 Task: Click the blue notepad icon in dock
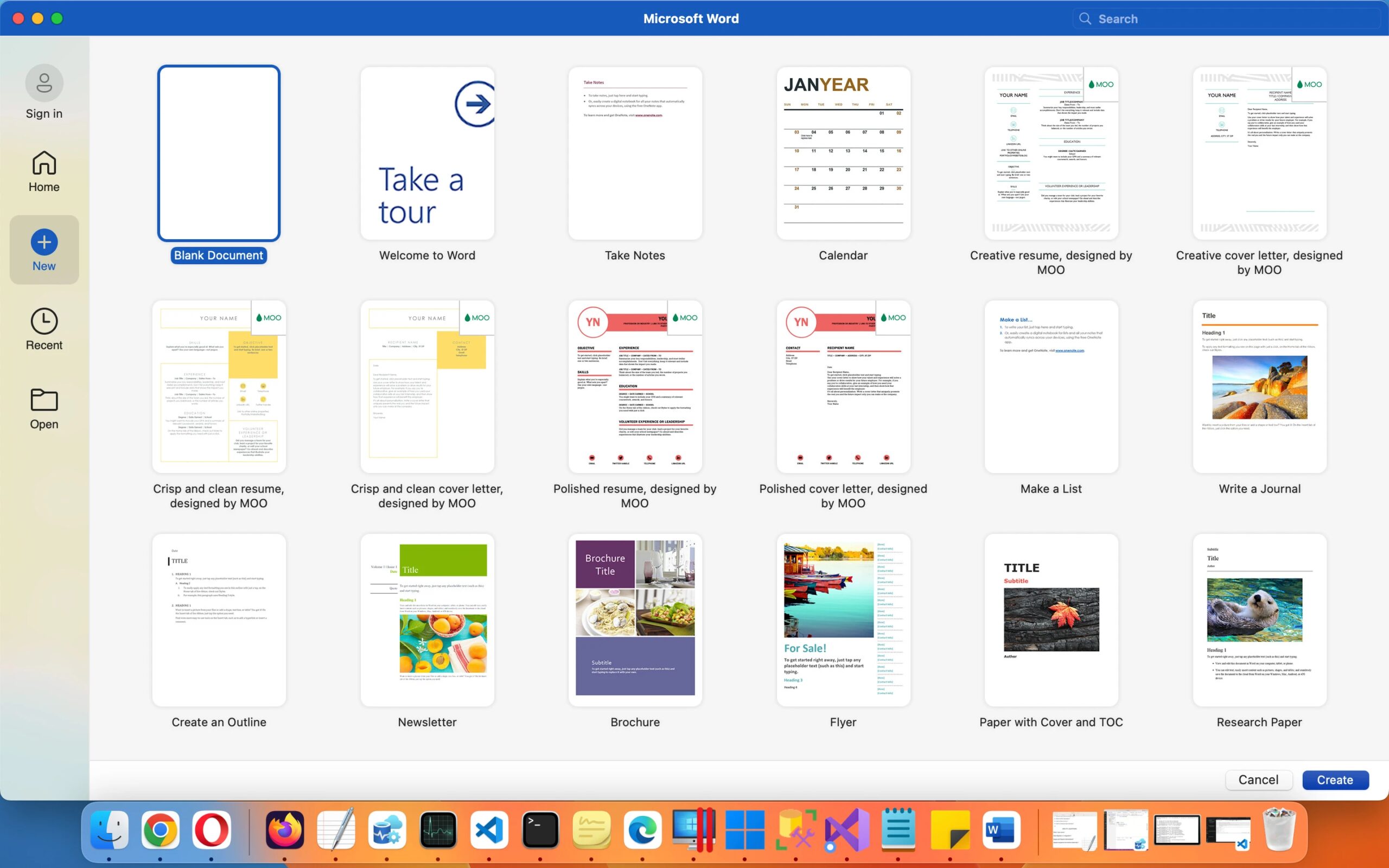pos(897,830)
